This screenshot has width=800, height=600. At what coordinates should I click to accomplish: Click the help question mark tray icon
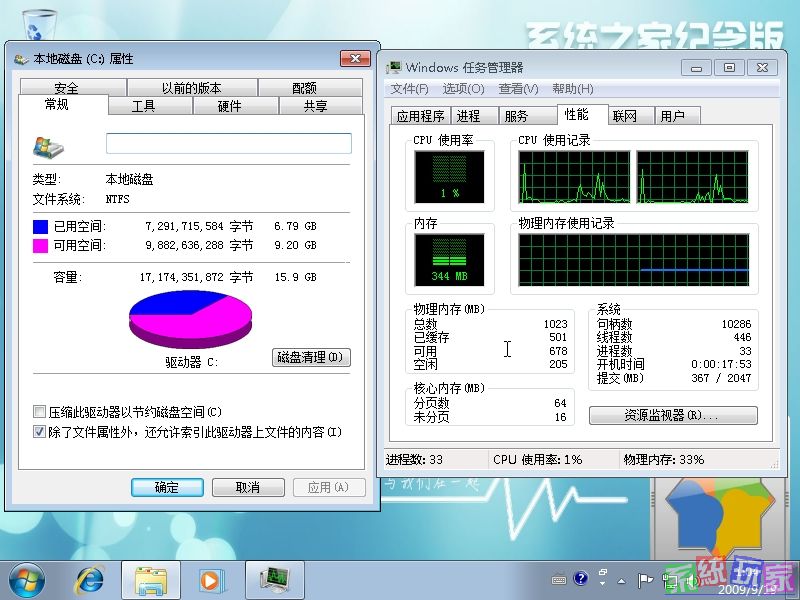581,579
